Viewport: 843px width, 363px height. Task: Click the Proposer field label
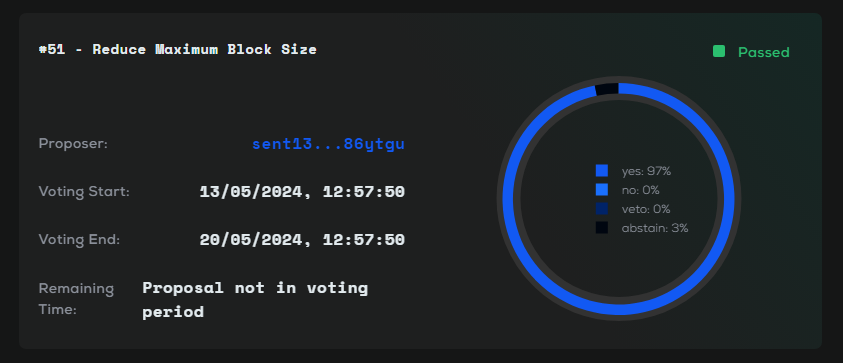[x=73, y=144]
